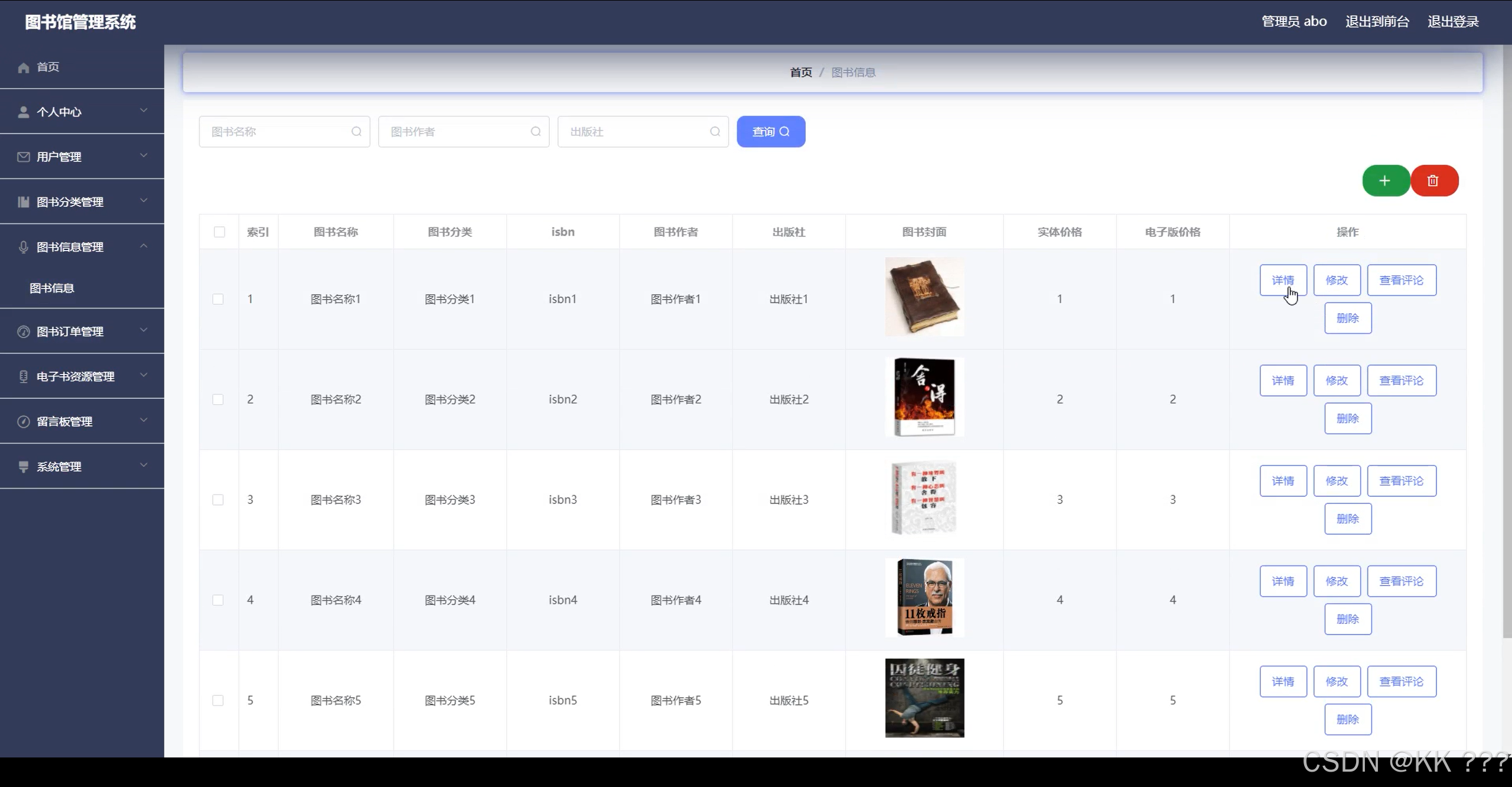The height and width of the screenshot is (787, 1512).
Task: Check the checkbox for row 3
Action: 218,500
